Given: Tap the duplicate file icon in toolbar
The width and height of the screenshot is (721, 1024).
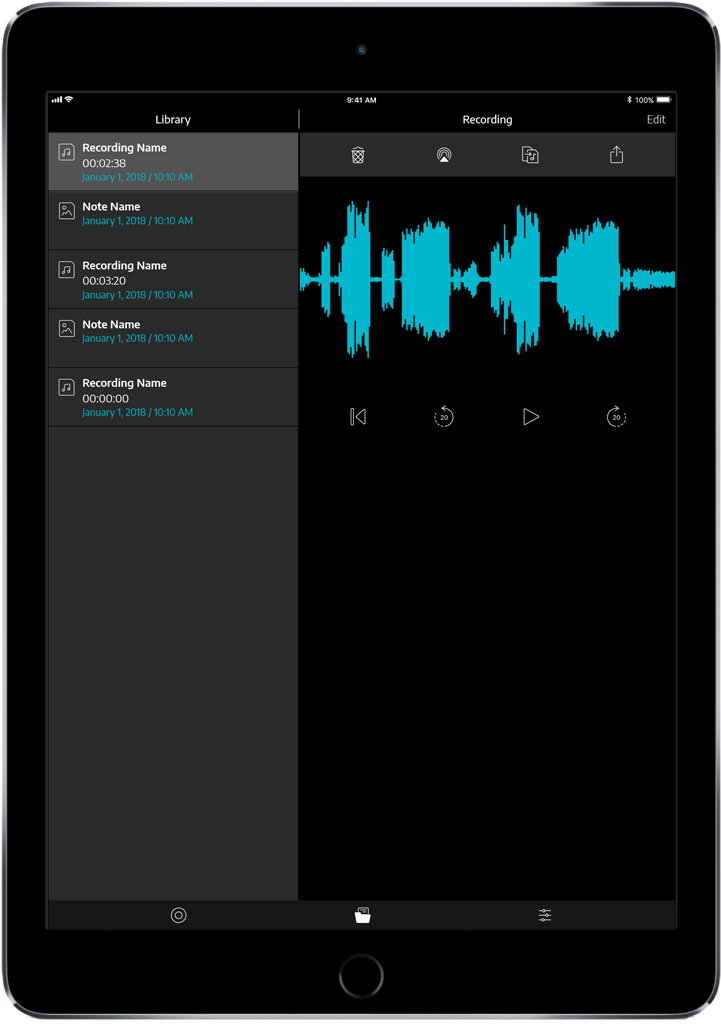Looking at the screenshot, I should (x=530, y=155).
